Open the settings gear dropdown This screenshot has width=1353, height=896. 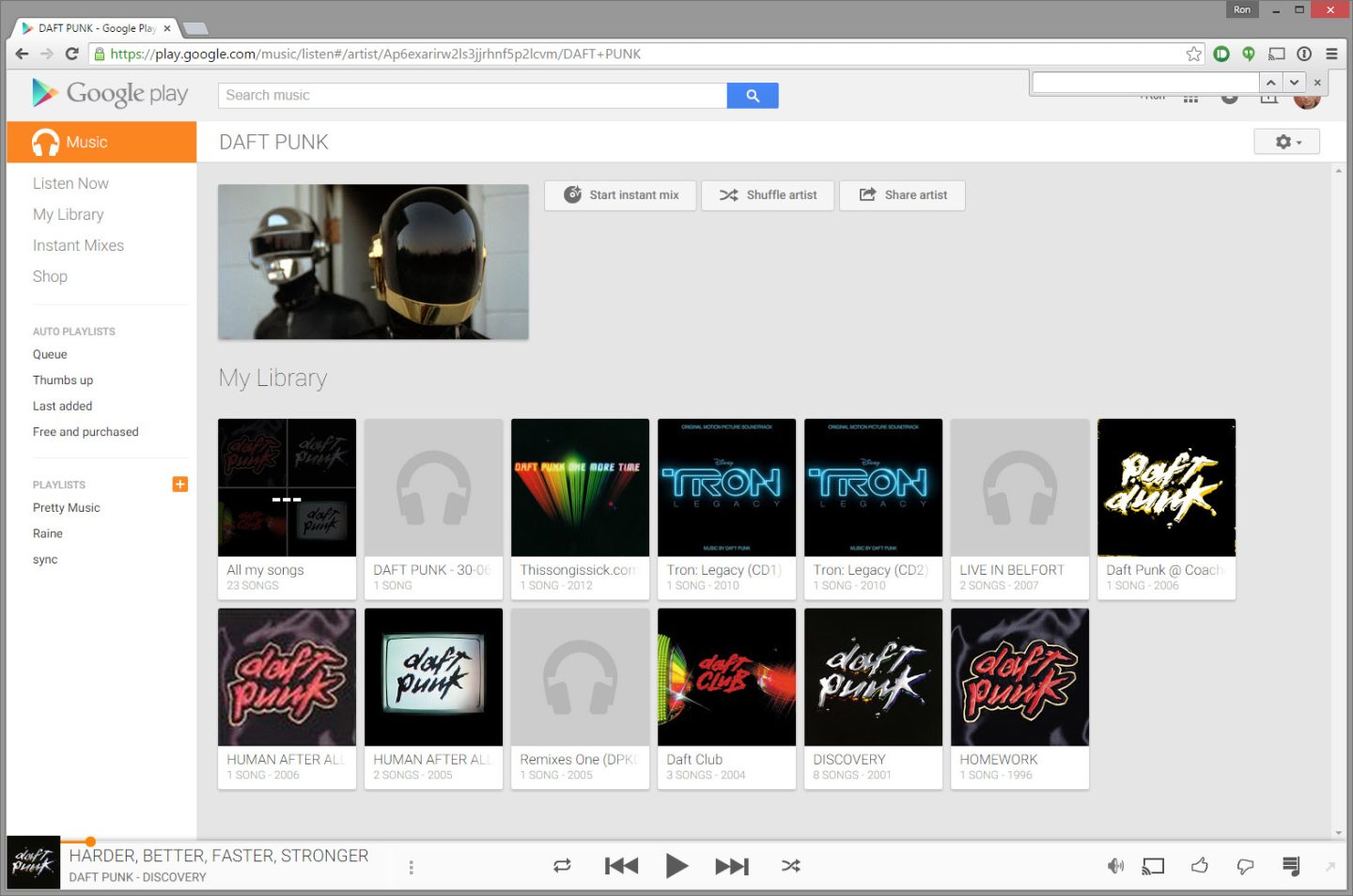[1287, 142]
